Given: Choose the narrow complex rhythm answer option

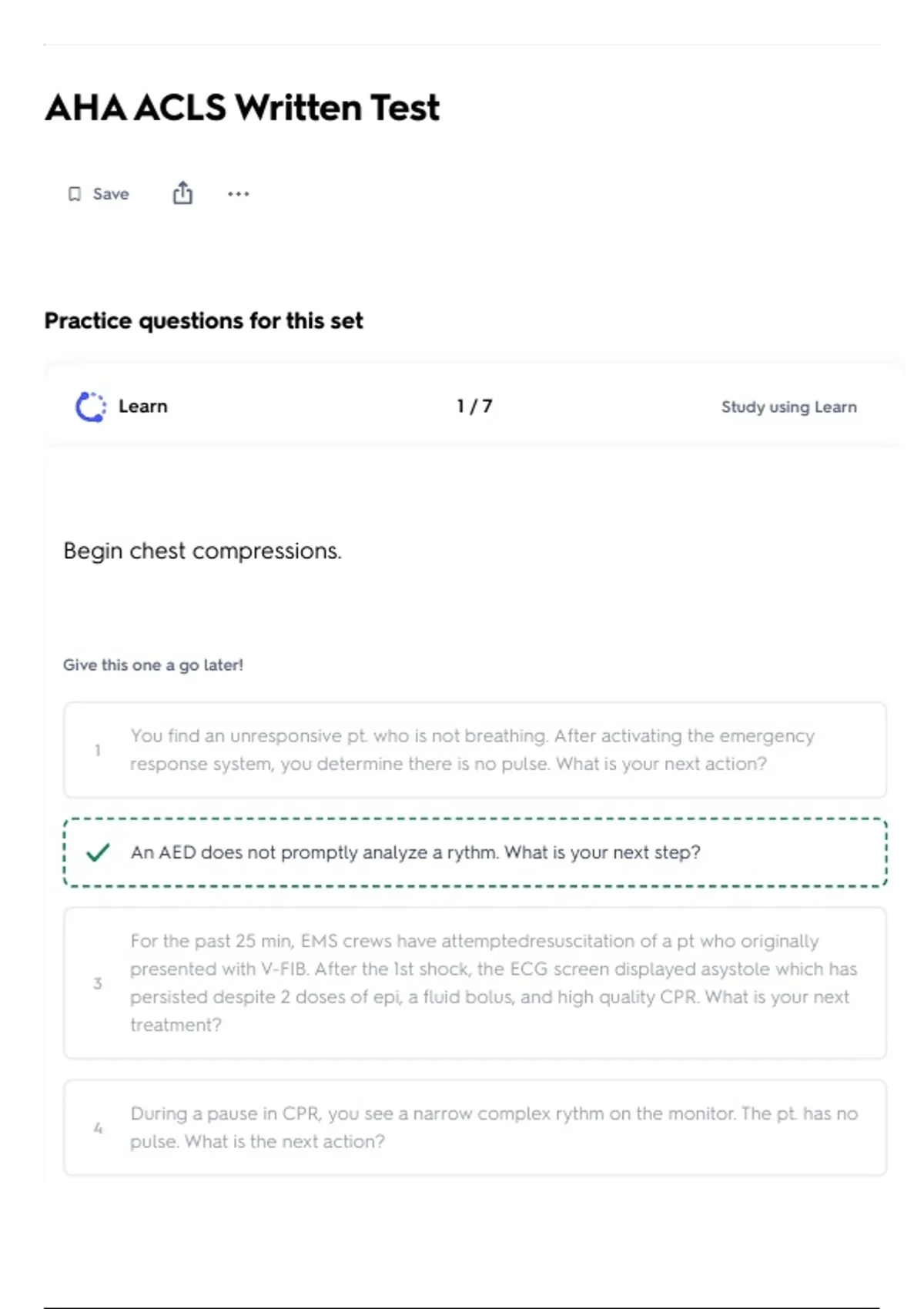Looking at the screenshot, I should 493,1128.
